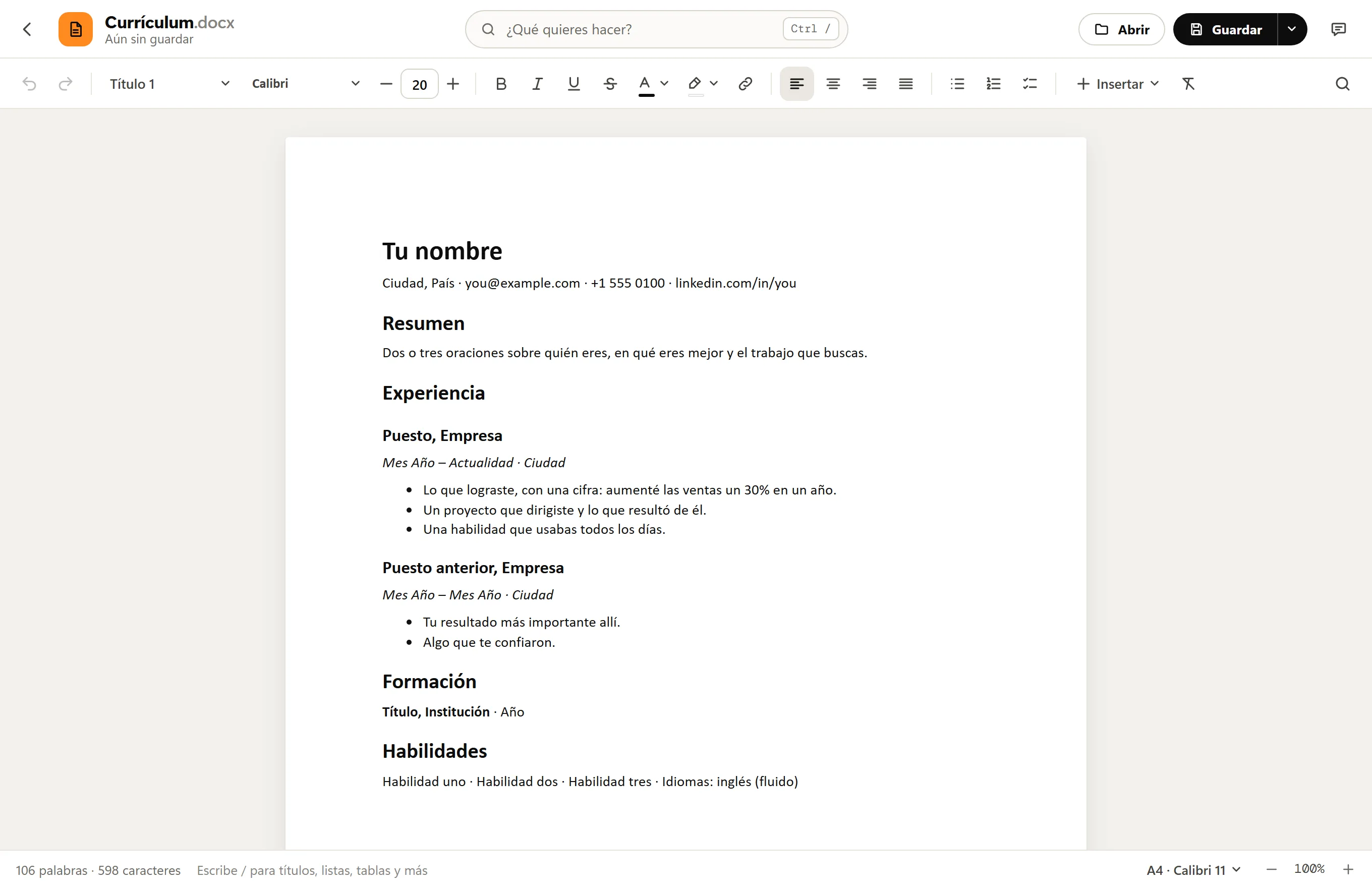Create a bulleted list
The height and width of the screenshot is (888, 1372).
coord(957,84)
